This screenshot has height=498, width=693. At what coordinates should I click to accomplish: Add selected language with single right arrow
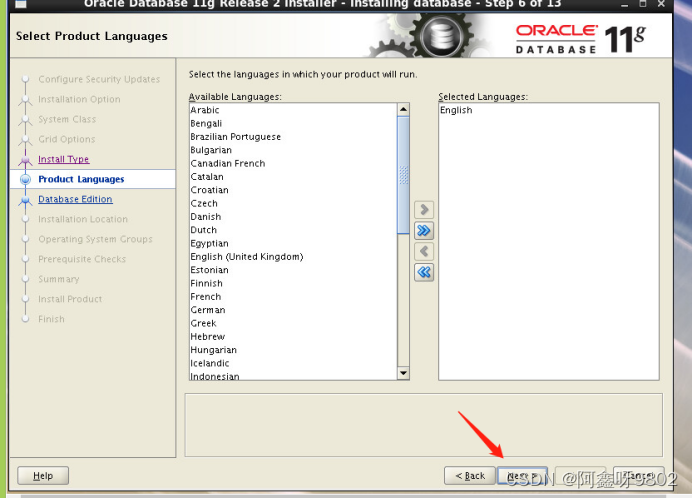pos(424,209)
